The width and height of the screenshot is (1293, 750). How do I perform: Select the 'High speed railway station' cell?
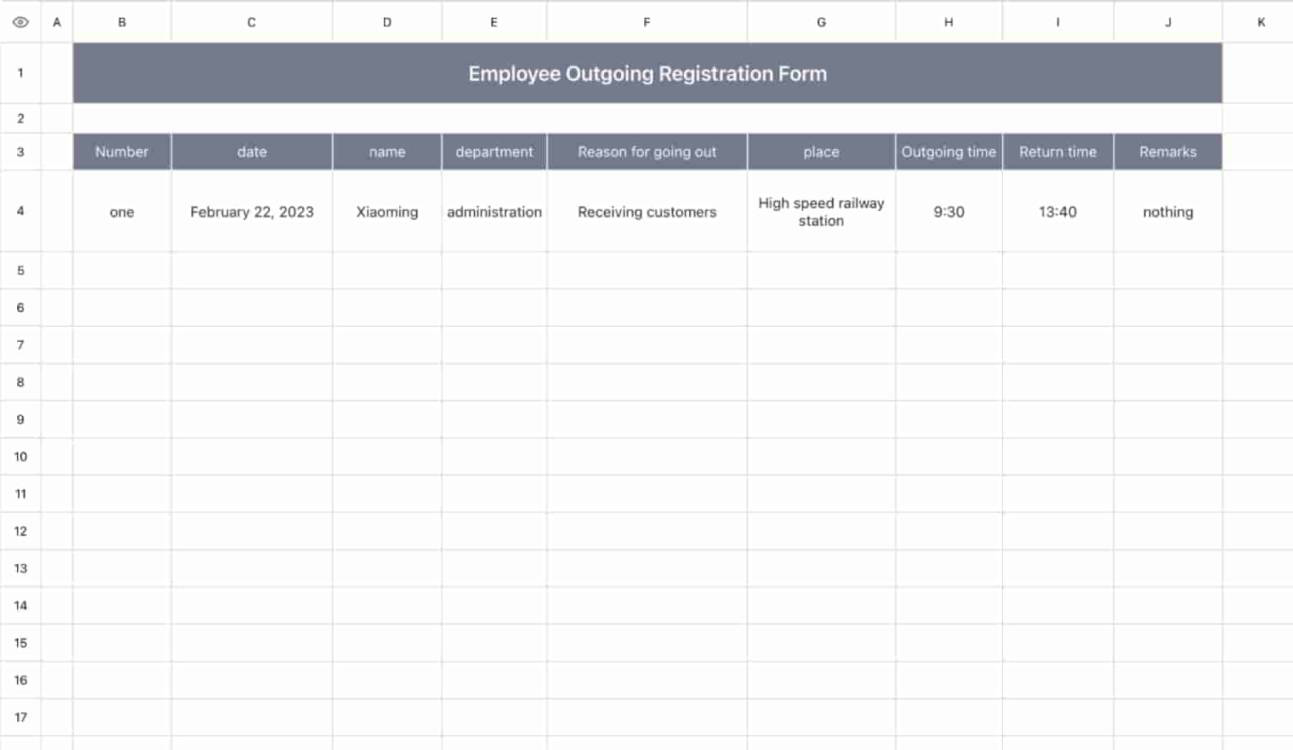821,211
